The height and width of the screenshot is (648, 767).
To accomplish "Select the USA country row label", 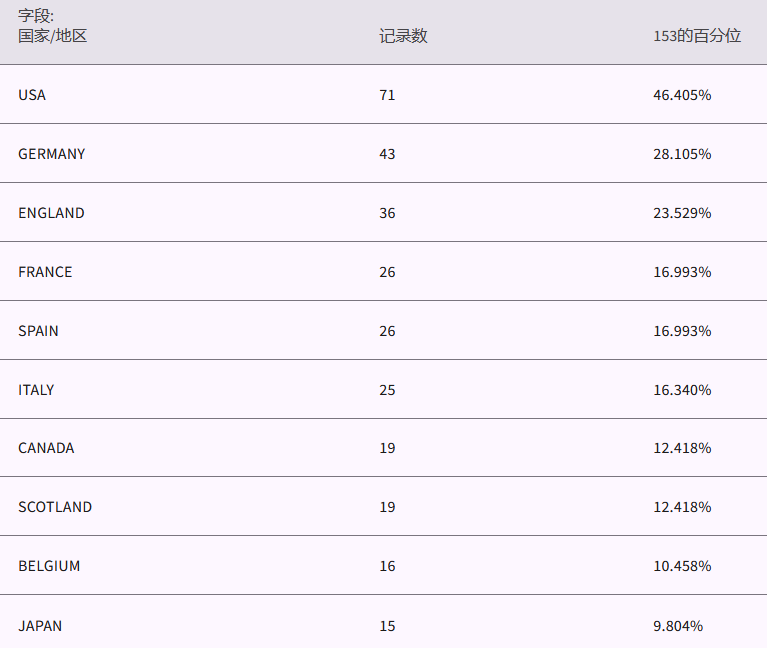I will (32, 95).
